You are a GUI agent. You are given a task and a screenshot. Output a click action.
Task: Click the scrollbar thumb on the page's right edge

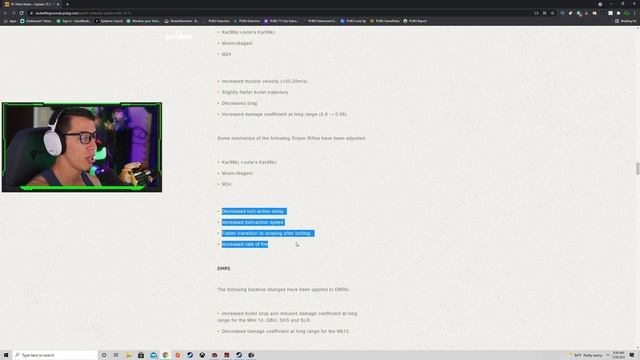tap(638, 168)
